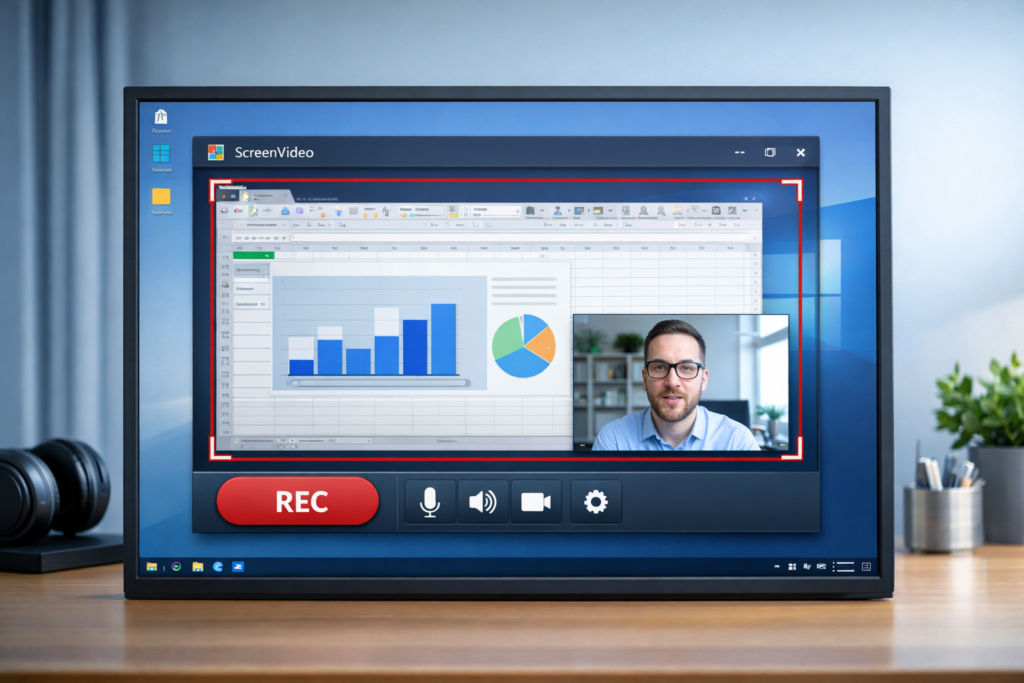Click the camera icon in the system tray
1024x683 pixels.
(822, 566)
